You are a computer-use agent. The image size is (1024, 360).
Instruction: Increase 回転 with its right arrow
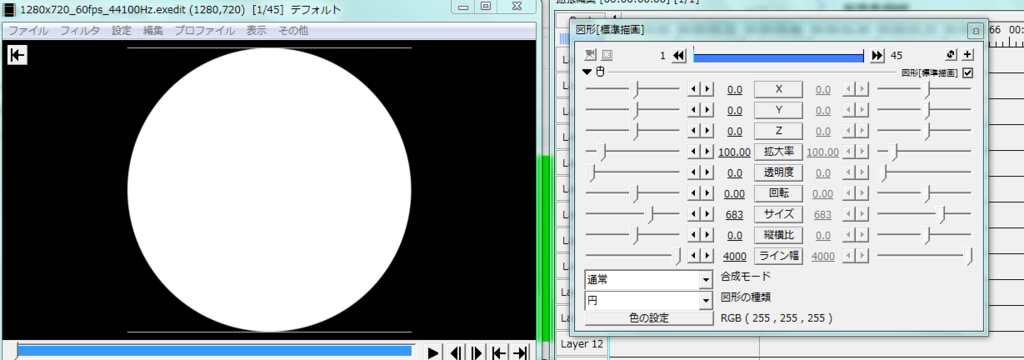[x=707, y=193]
